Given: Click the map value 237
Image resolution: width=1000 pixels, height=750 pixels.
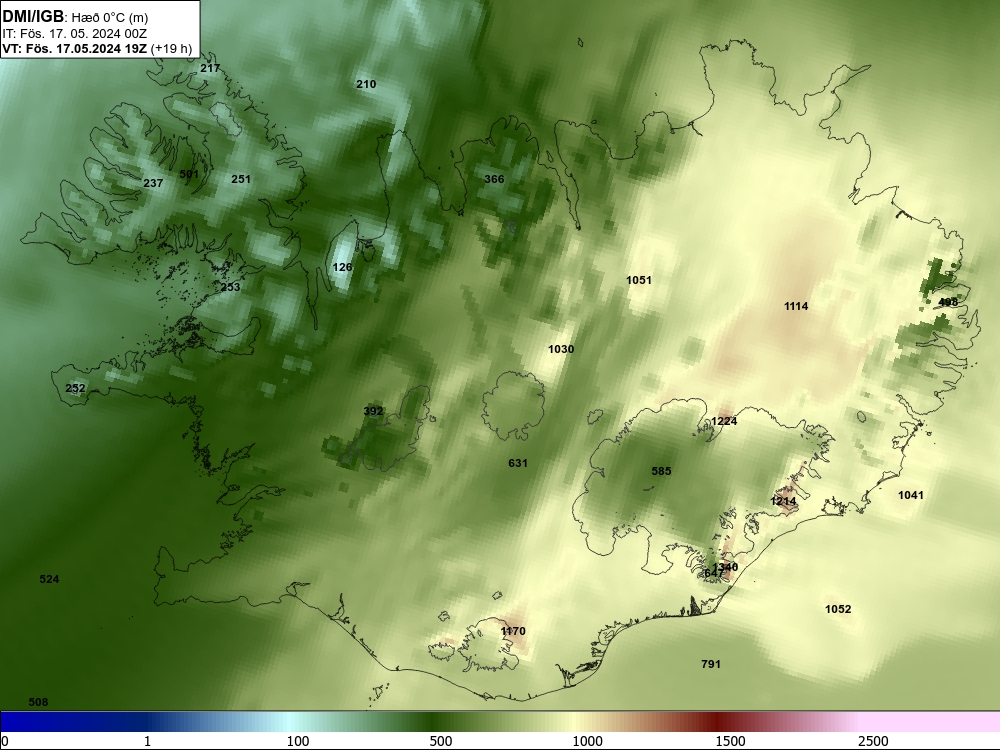Looking at the screenshot, I should 153,183.
